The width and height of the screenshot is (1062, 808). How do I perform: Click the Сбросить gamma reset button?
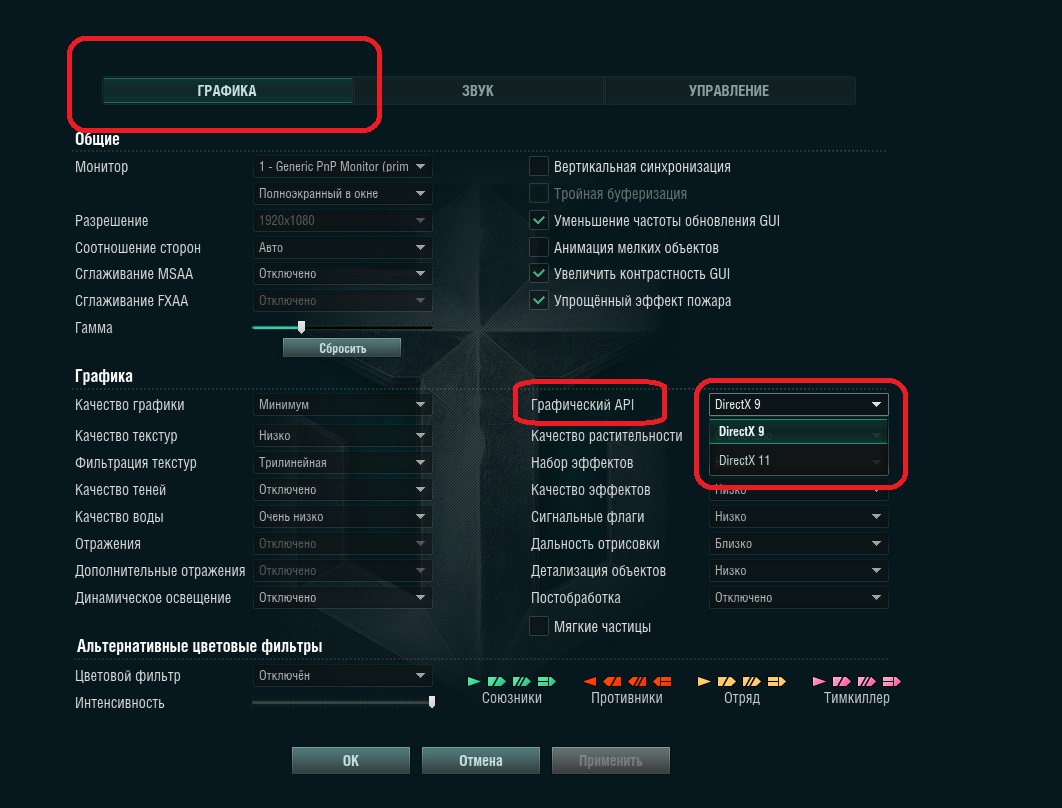coord(342,348)
